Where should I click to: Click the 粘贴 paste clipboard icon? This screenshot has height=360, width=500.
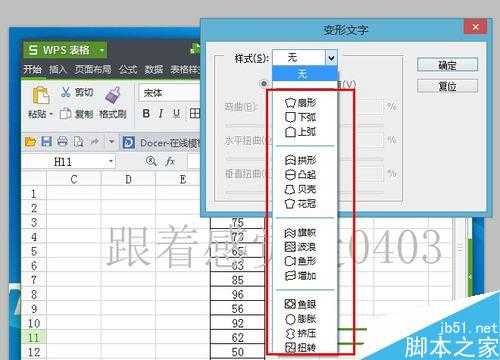coord(41,95)
